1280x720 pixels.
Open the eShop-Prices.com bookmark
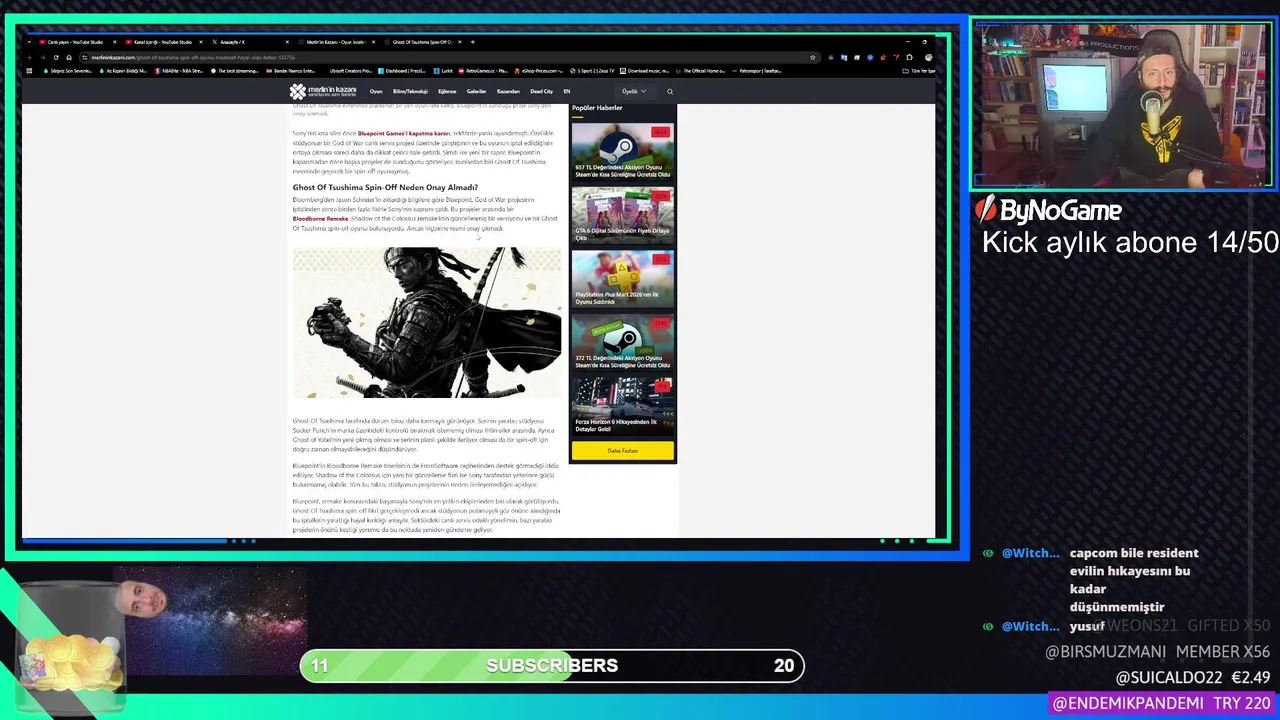539,71
